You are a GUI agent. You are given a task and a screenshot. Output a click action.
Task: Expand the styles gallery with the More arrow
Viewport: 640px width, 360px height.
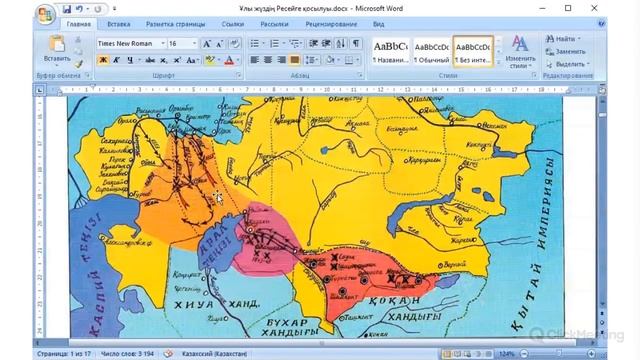498,62
